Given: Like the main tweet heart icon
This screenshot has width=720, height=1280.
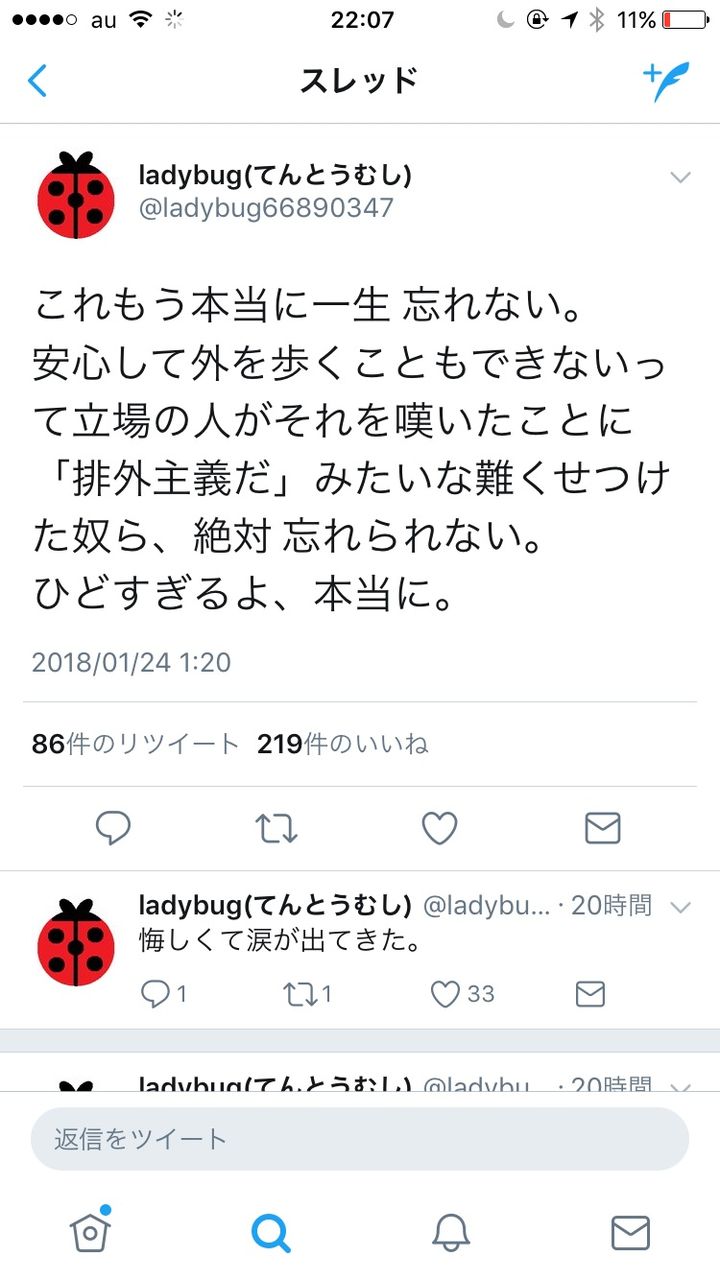Looking at the screenshot, I should [439, 828].
